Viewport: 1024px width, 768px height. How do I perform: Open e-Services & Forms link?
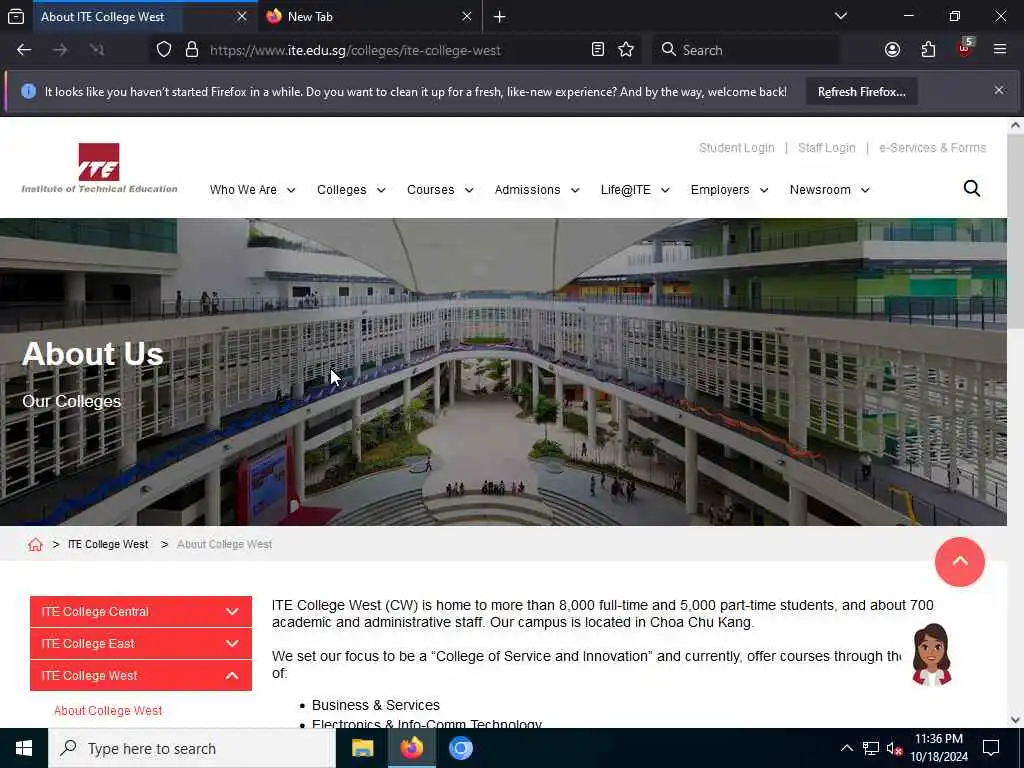(x=932, y=148)
